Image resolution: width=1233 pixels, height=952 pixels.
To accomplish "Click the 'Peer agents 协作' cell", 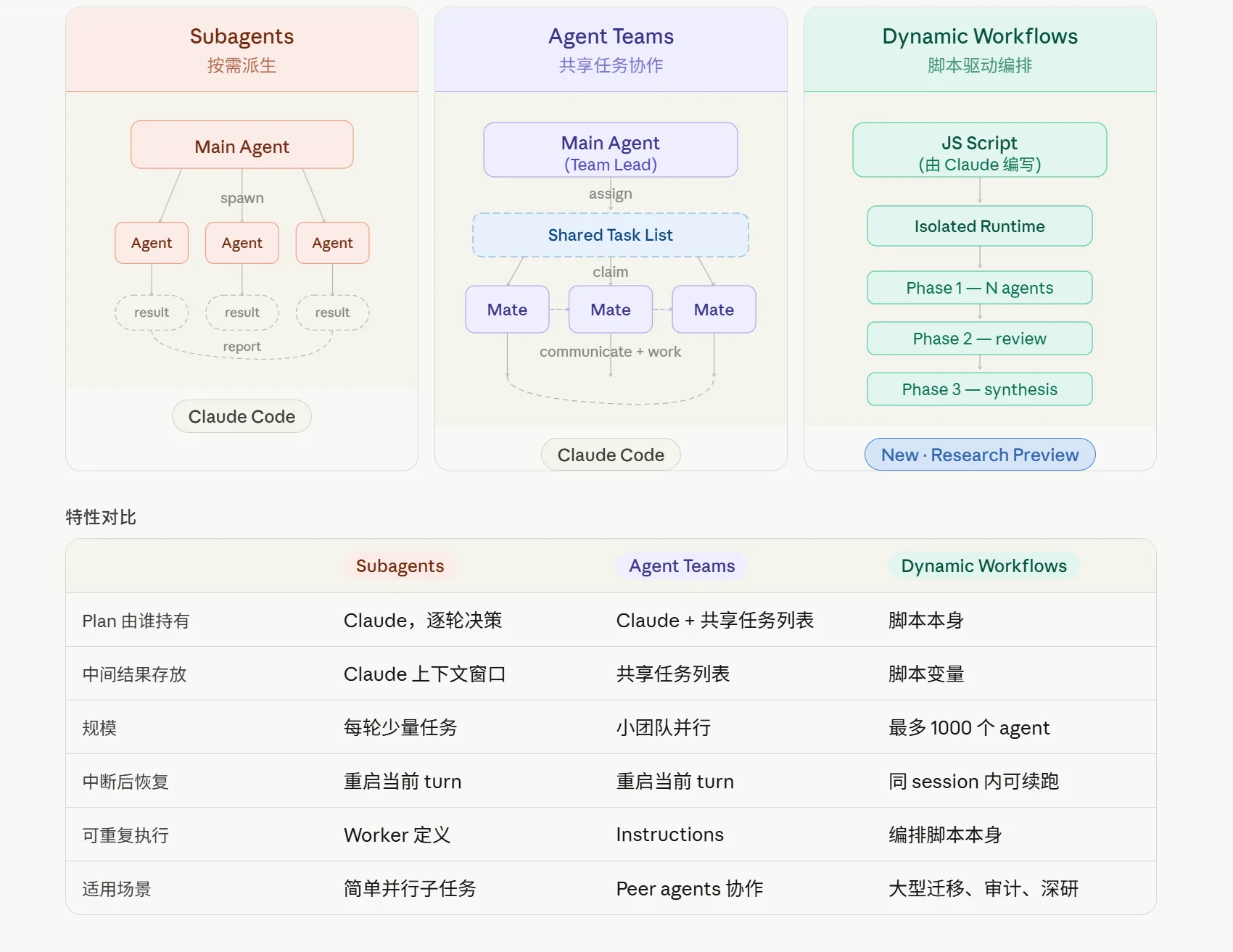I will tap(690, 889).
